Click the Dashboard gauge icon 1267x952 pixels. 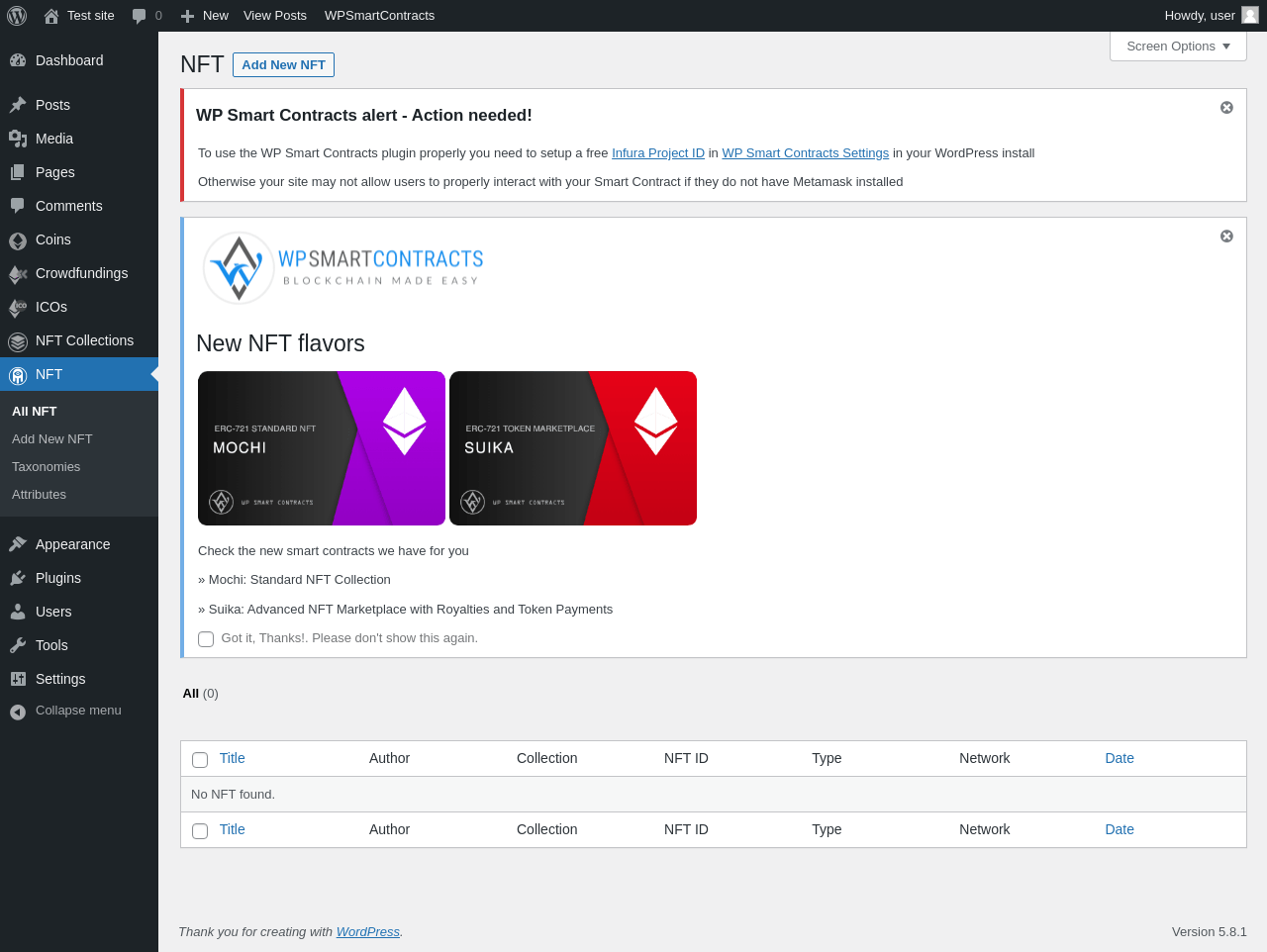click(x=18, y=60)
